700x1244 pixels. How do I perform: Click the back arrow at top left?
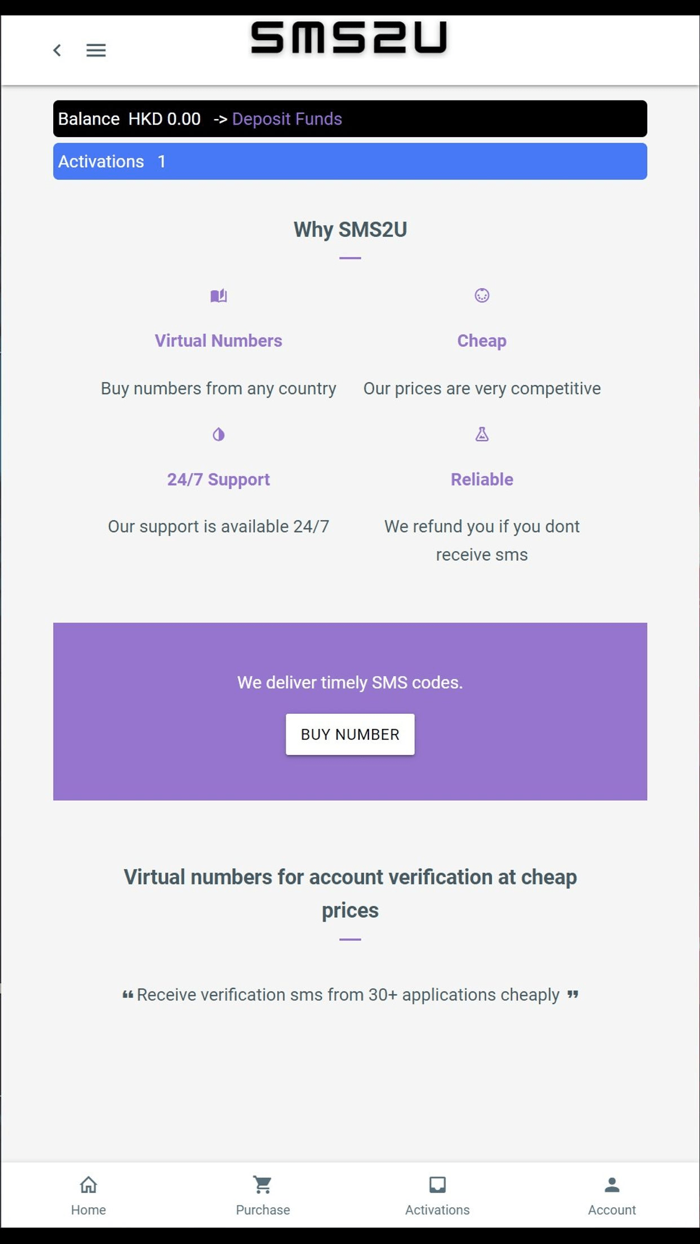57,50
